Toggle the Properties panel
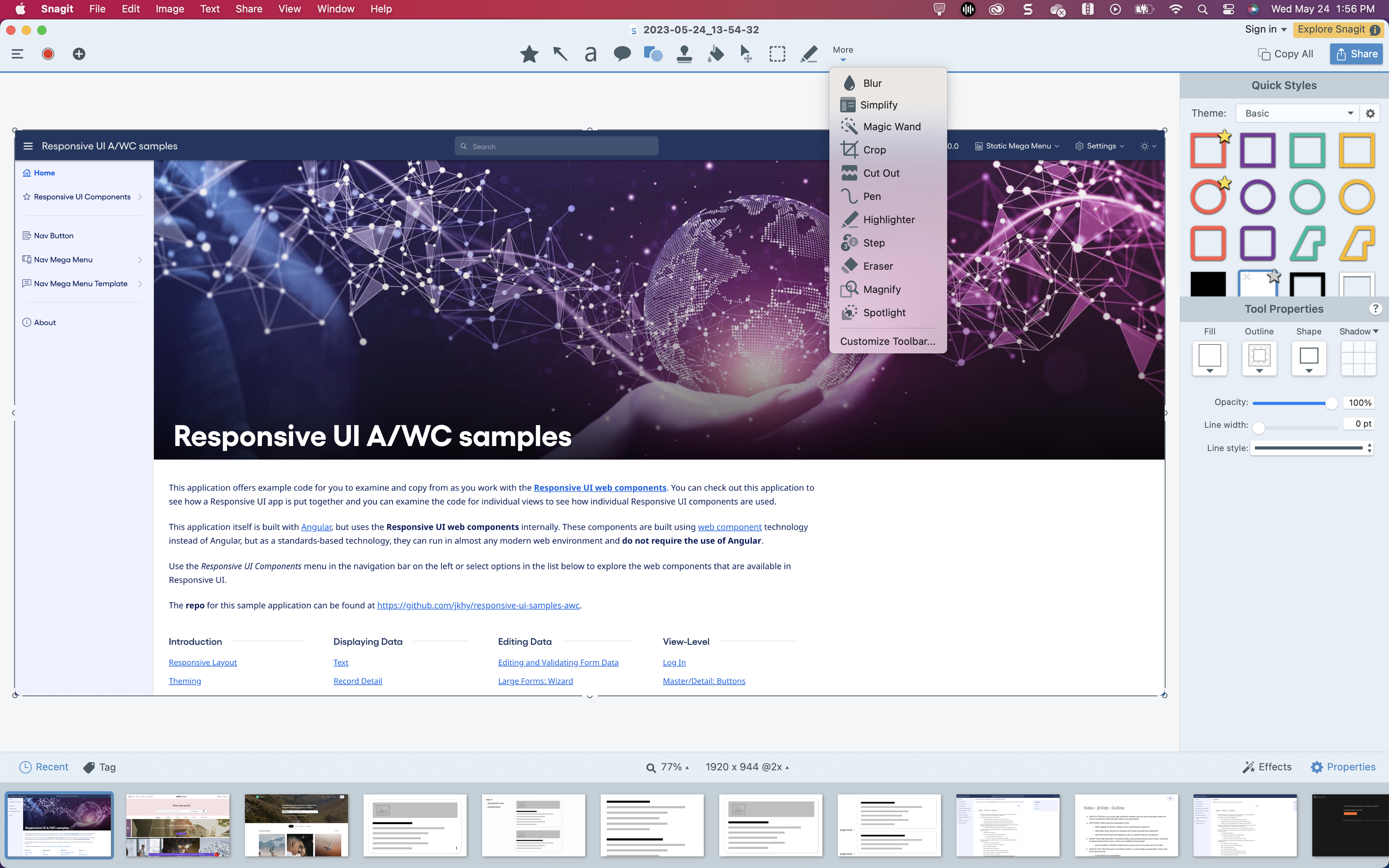The image size is (1389, 868). (x=1343, y=767)
